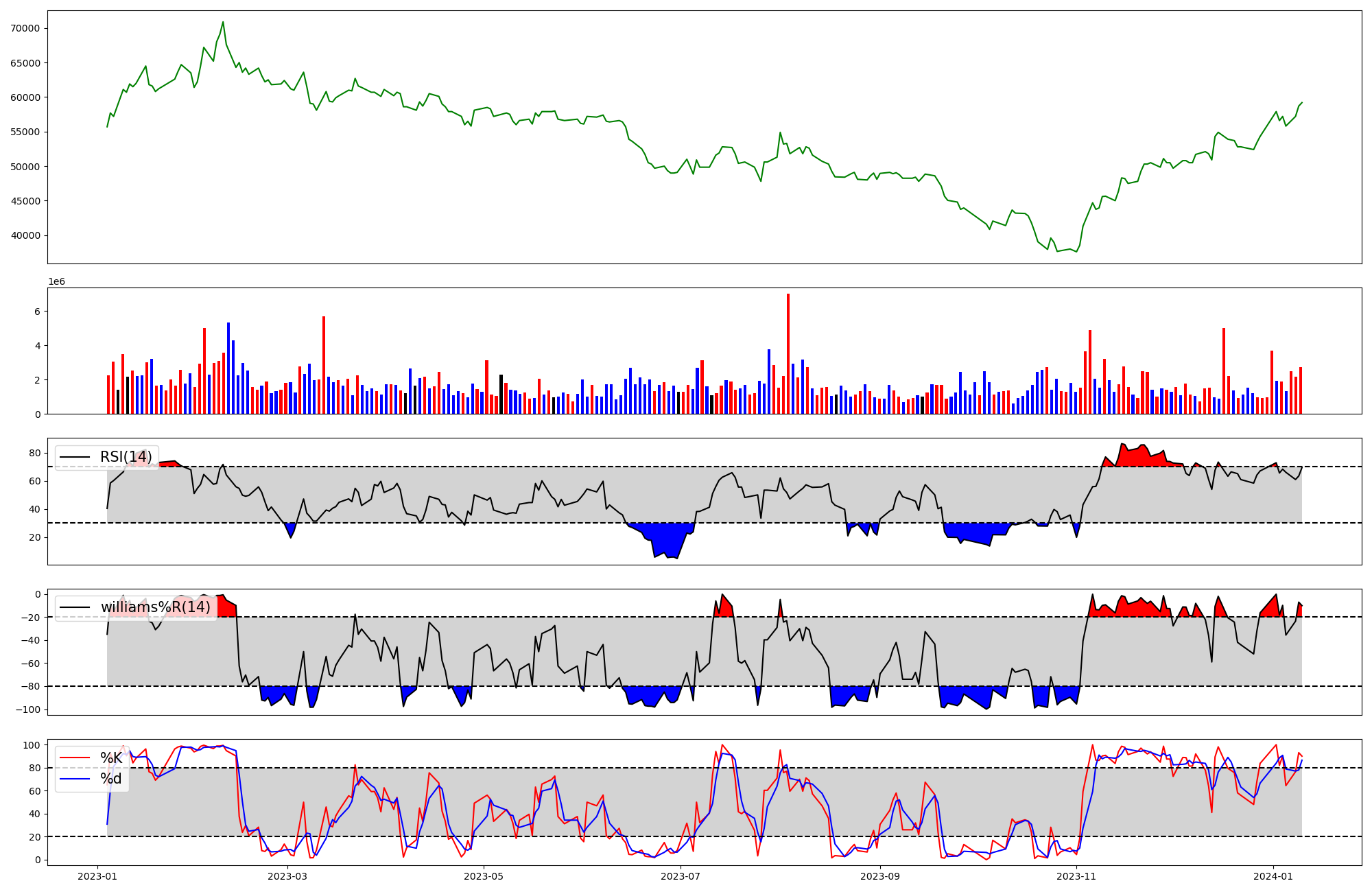1372x892 pixels.
Task: Click the RSI(14) legend label
Action: [126, 457]
